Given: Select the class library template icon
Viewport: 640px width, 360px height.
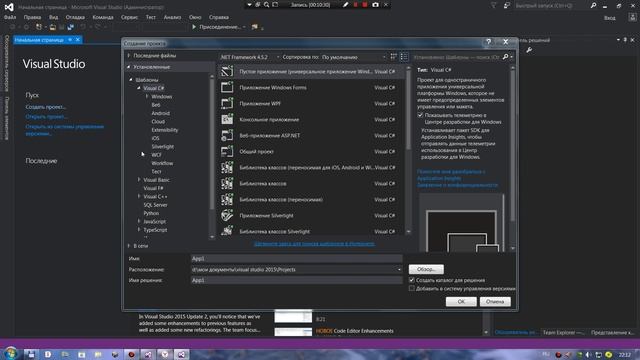Looking at the screenshot, I should 227,183.
